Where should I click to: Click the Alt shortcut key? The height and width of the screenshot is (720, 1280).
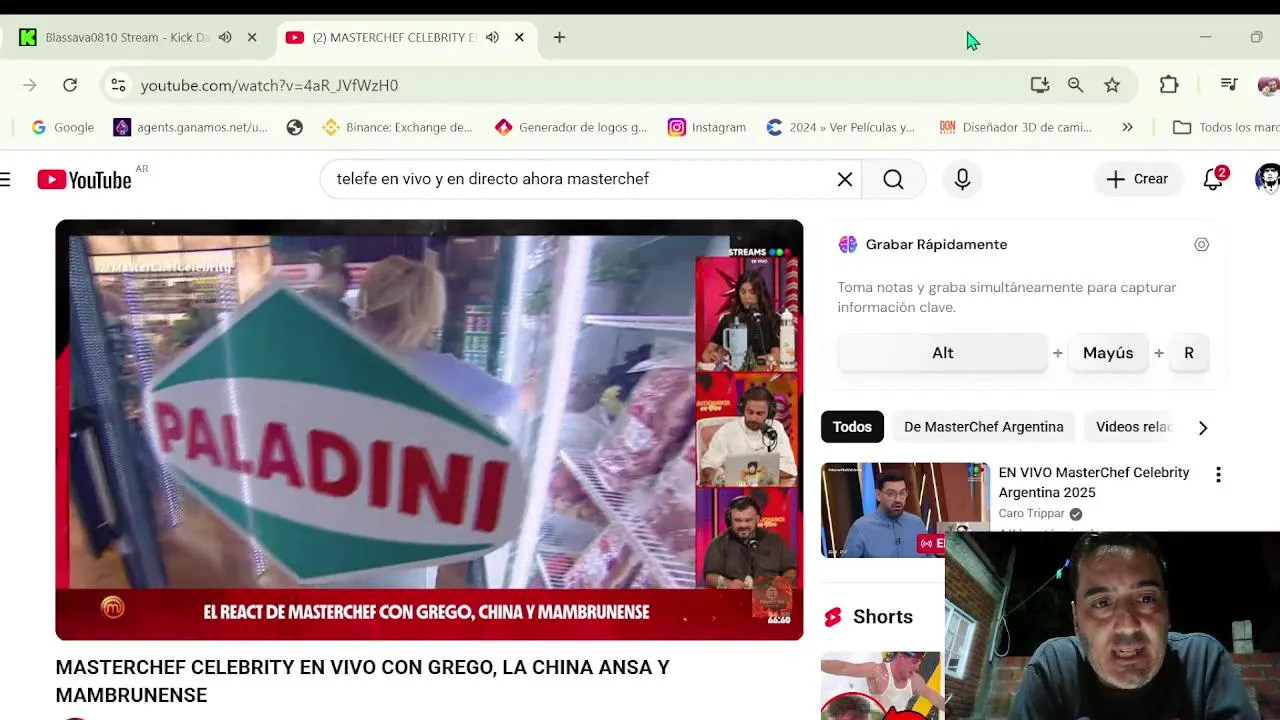click(x=942, y=353)
